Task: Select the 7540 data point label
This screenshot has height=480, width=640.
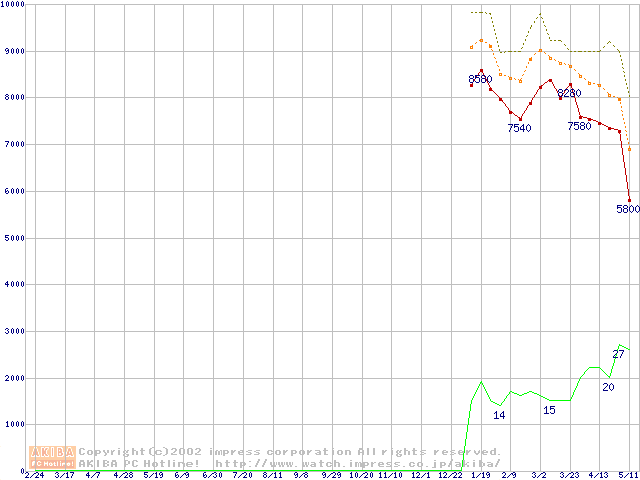Action: pyautogui.click(x=519, y=128)
